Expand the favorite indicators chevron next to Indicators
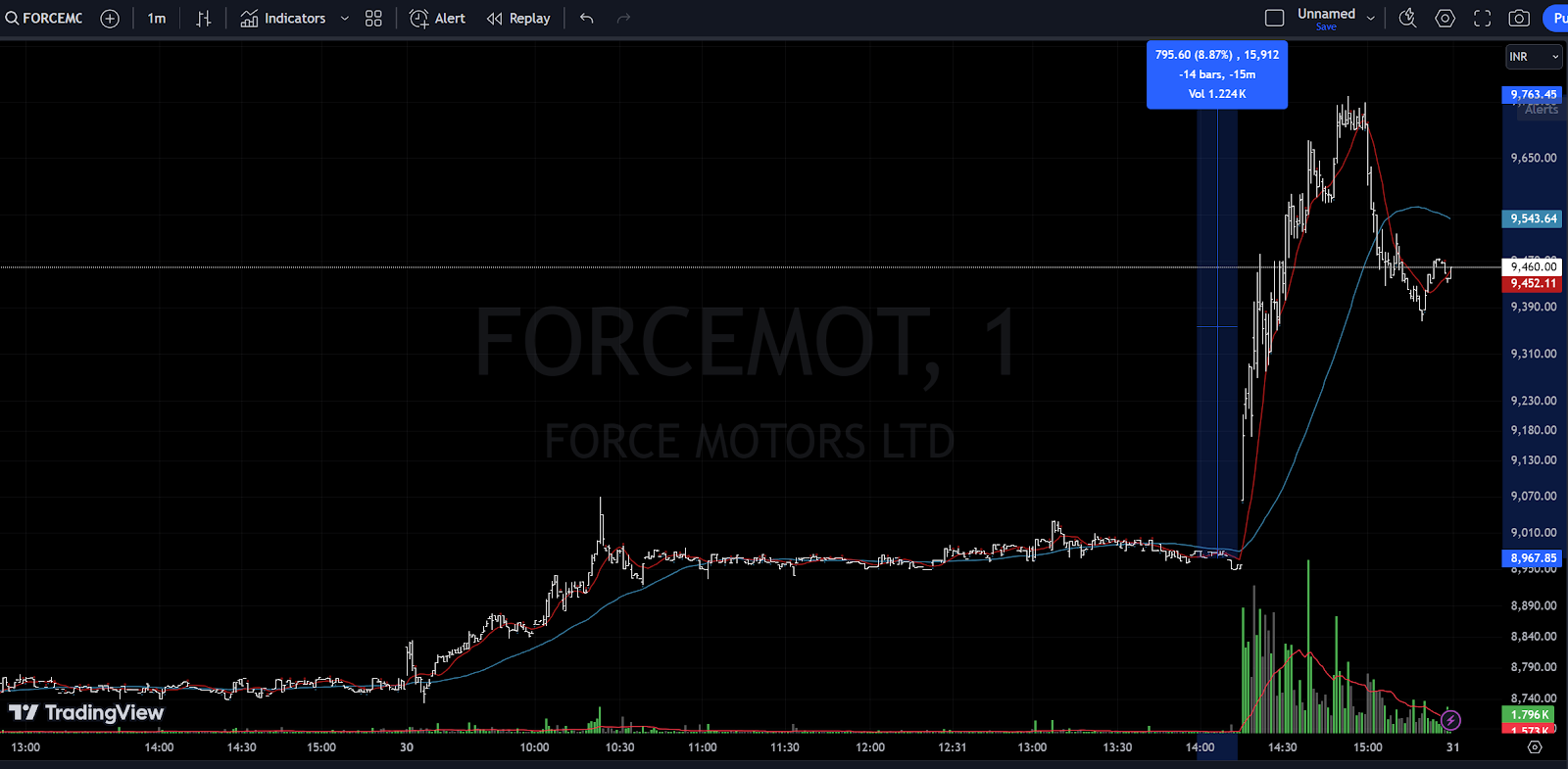This screenshot has width=1568, height=769. 344,19
